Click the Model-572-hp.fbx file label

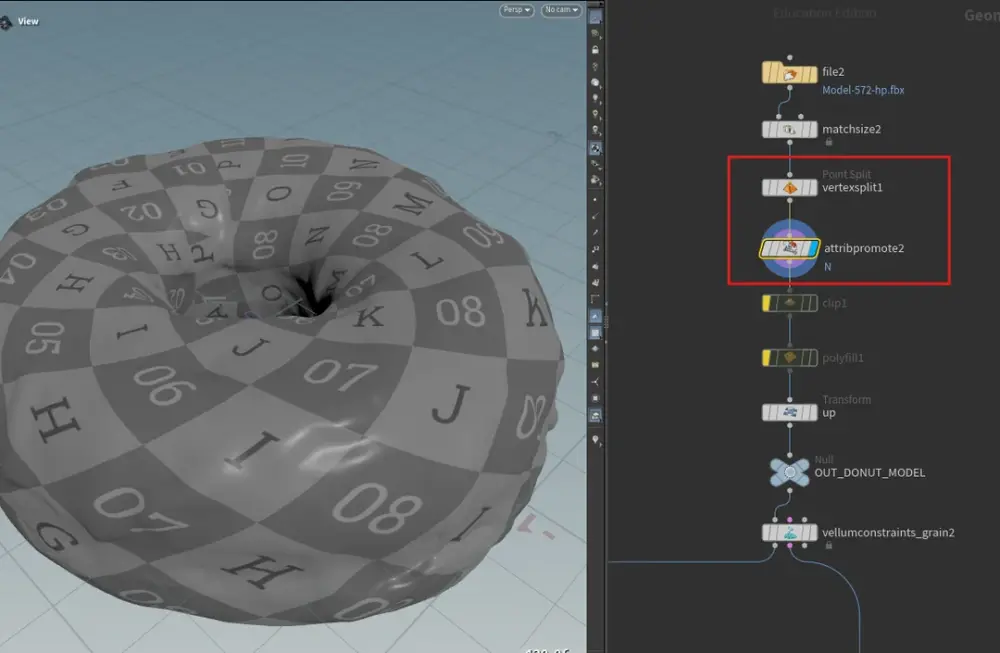[x=863, y=90]
